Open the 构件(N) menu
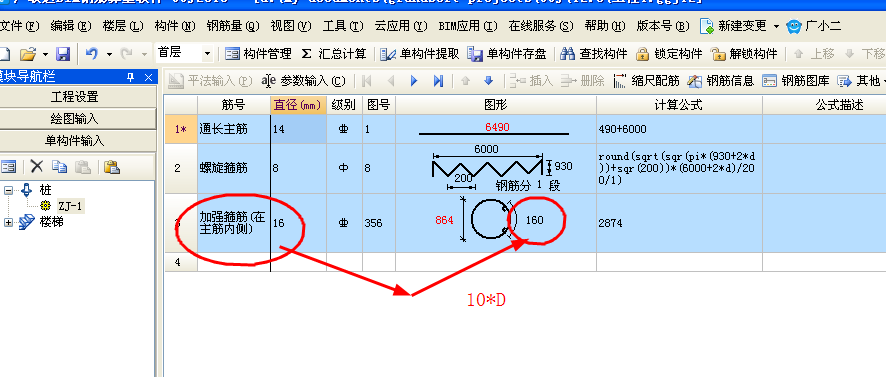Screen dimensions: 886x377 pos(175,26)
